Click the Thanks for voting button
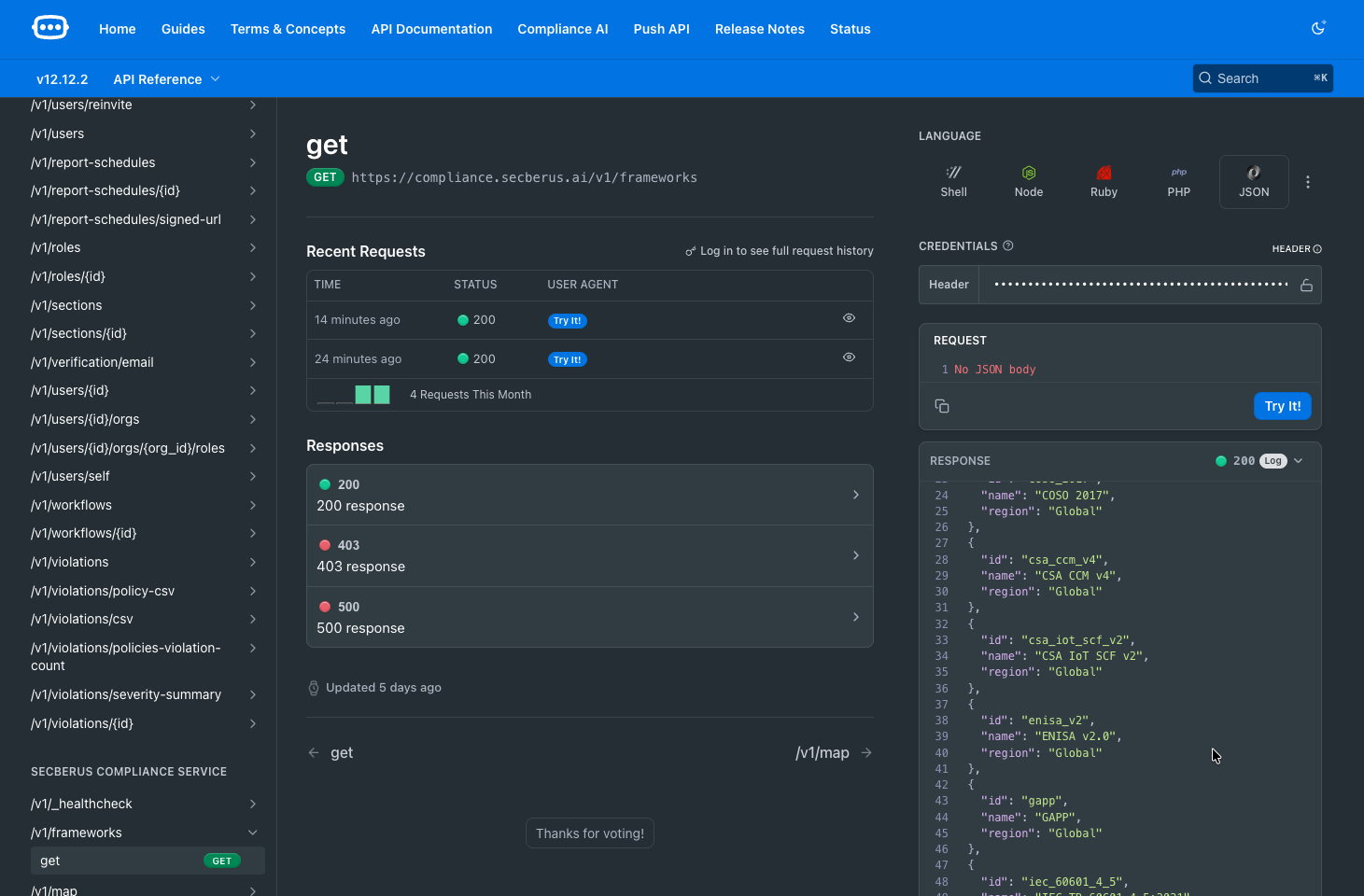 589,833
